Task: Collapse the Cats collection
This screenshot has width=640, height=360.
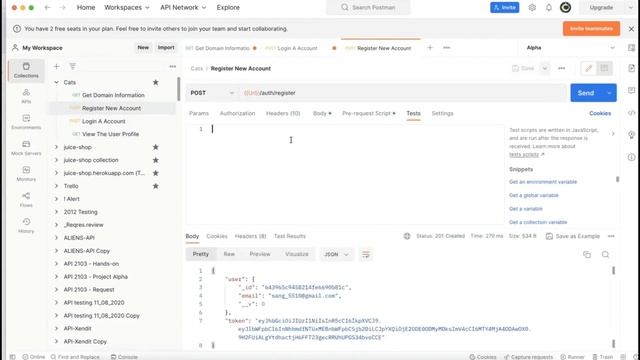Action: 56,82
